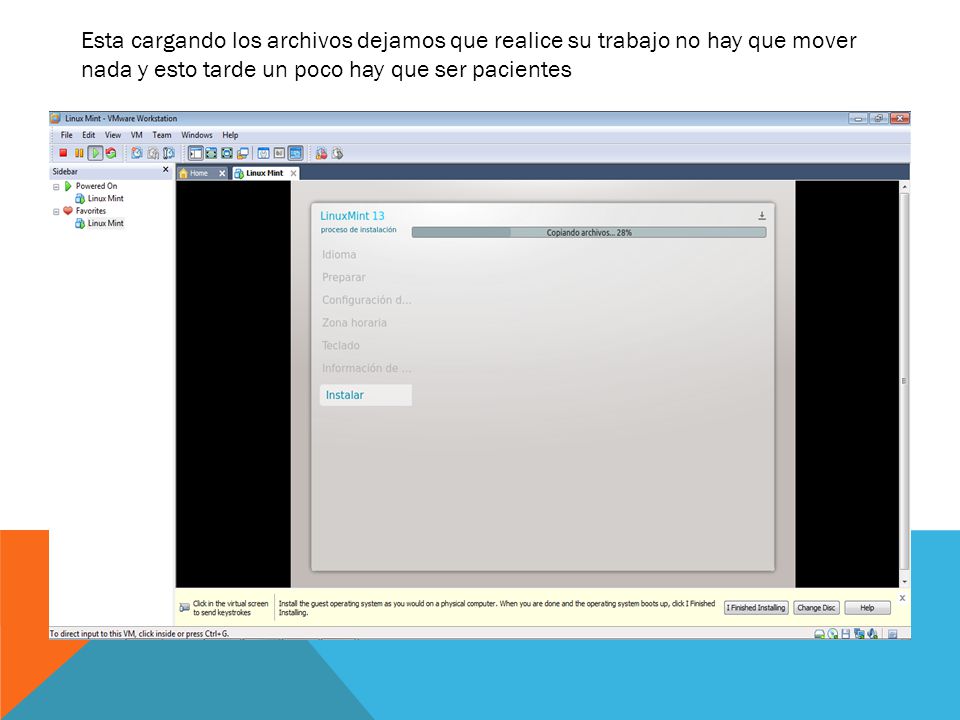This screenshot has width=960, height=720.
Task: Open the Snapshot Manager icon
Action: pyautogui.click(x=169, y=153)
